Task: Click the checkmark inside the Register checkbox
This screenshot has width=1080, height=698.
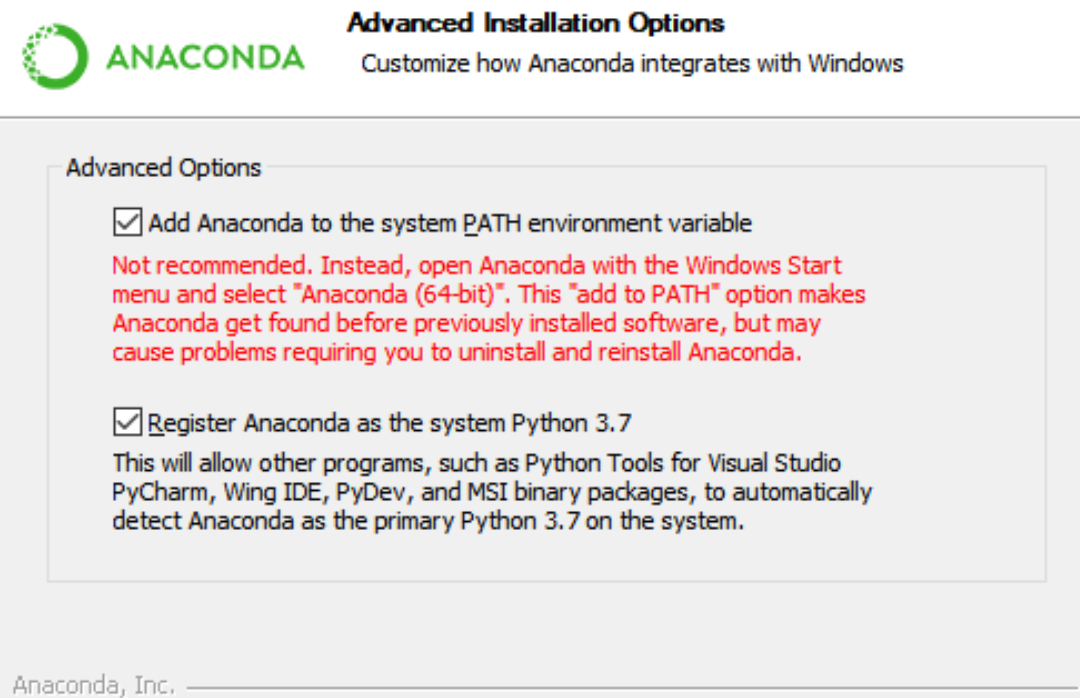Action: click(x=130, y=422)
